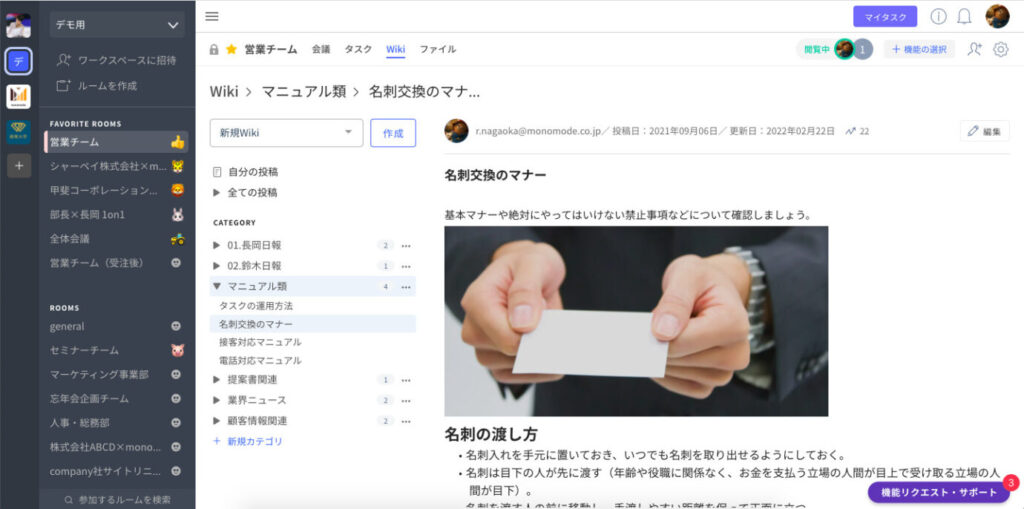The height and width of the screenshot is (509, 1024).
Task: Open more options for 業界ニュース
Action: [406, 401]
